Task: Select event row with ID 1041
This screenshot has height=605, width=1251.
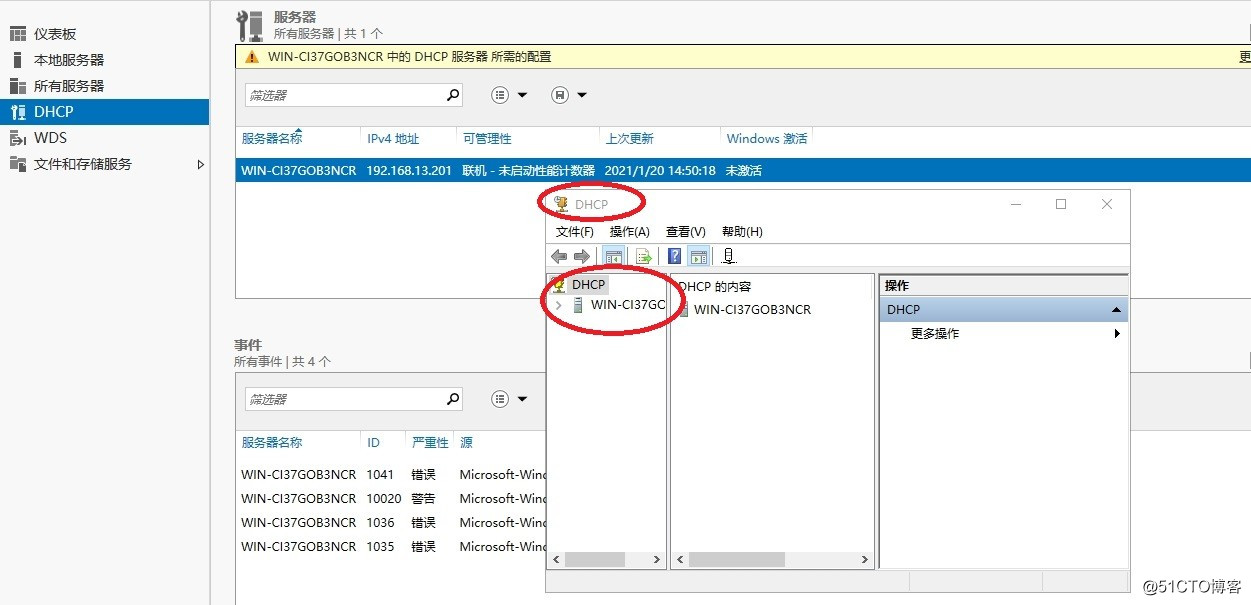Action: coord(392,475)
